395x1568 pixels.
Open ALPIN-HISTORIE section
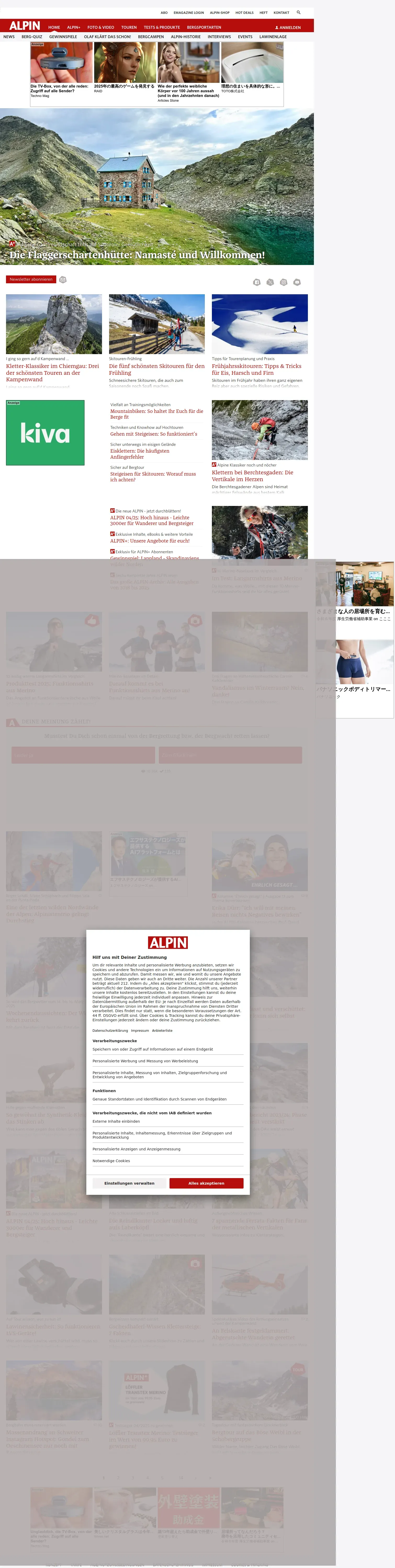pos(186,37)
